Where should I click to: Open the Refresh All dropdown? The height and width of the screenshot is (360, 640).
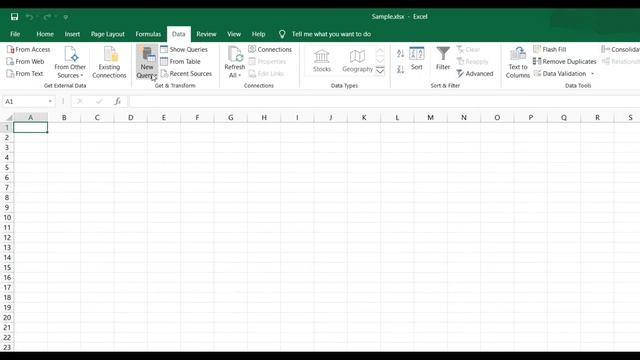coord(235,62)
